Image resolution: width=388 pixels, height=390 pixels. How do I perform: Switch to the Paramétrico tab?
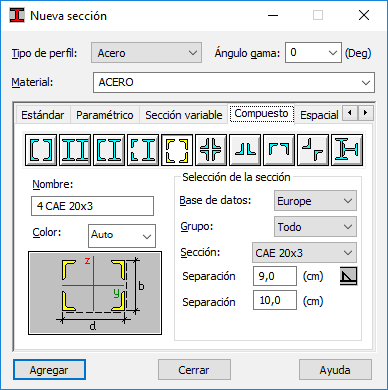105,115
